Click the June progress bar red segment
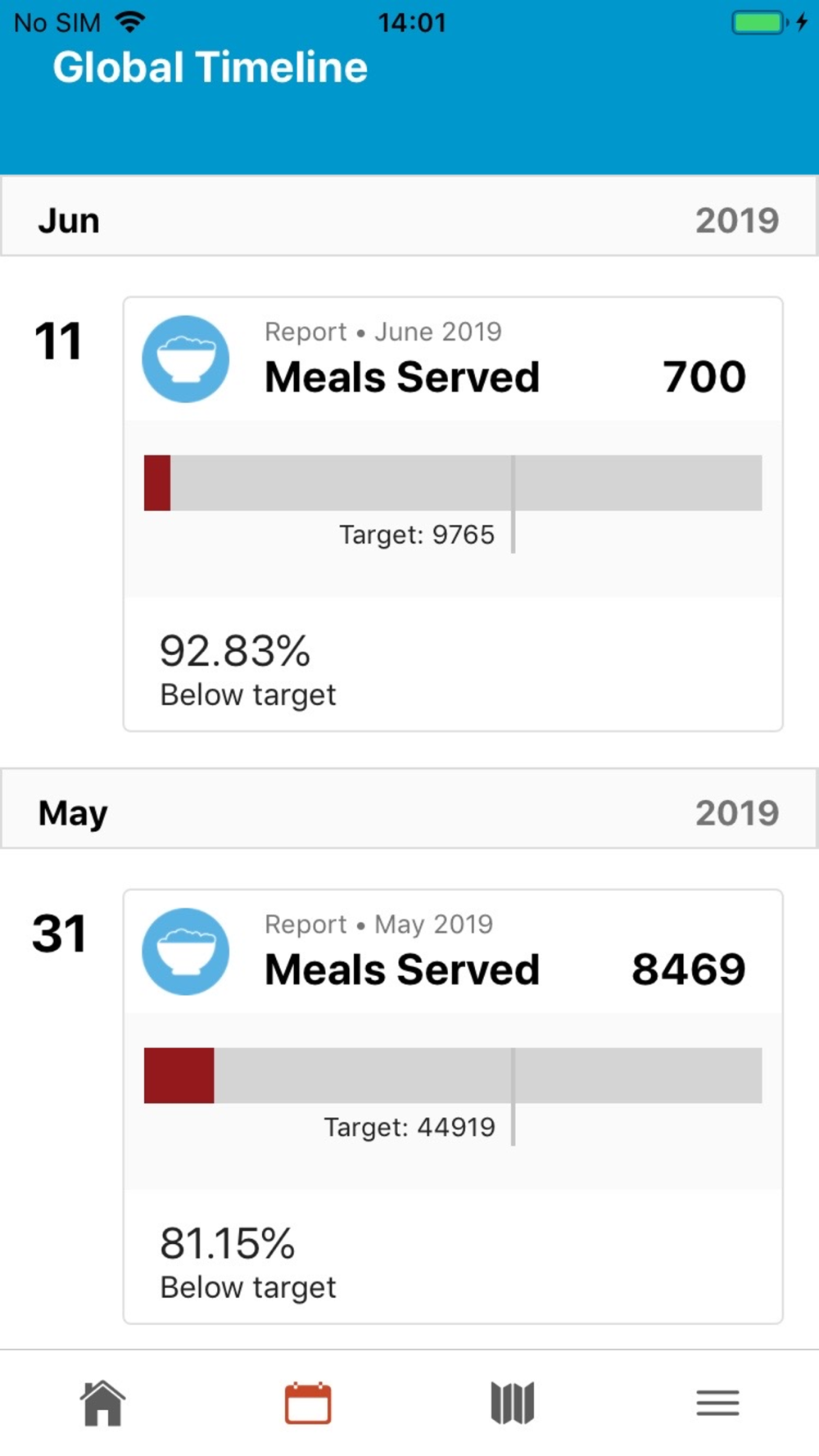The width and height of the screenshot is (819, 1456). pos(157,483)
